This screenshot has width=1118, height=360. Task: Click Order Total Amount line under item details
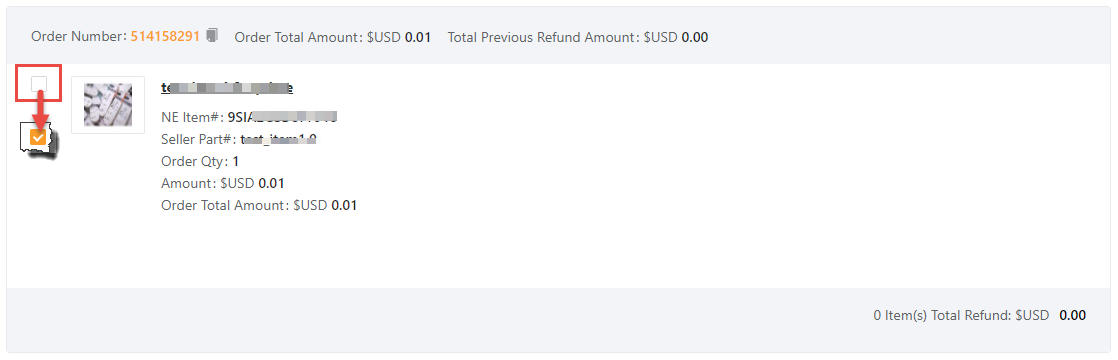pyautogui.click(x=259, y=205)
